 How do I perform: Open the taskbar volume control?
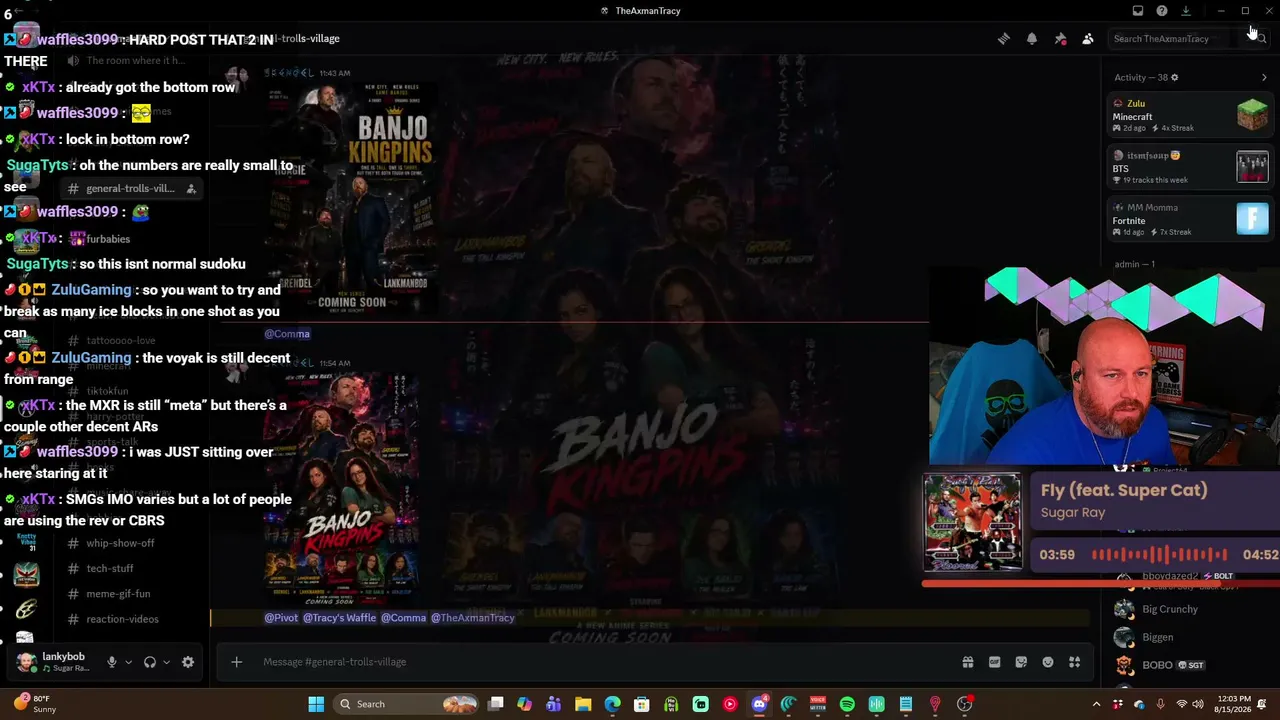tap(1199, 704)
